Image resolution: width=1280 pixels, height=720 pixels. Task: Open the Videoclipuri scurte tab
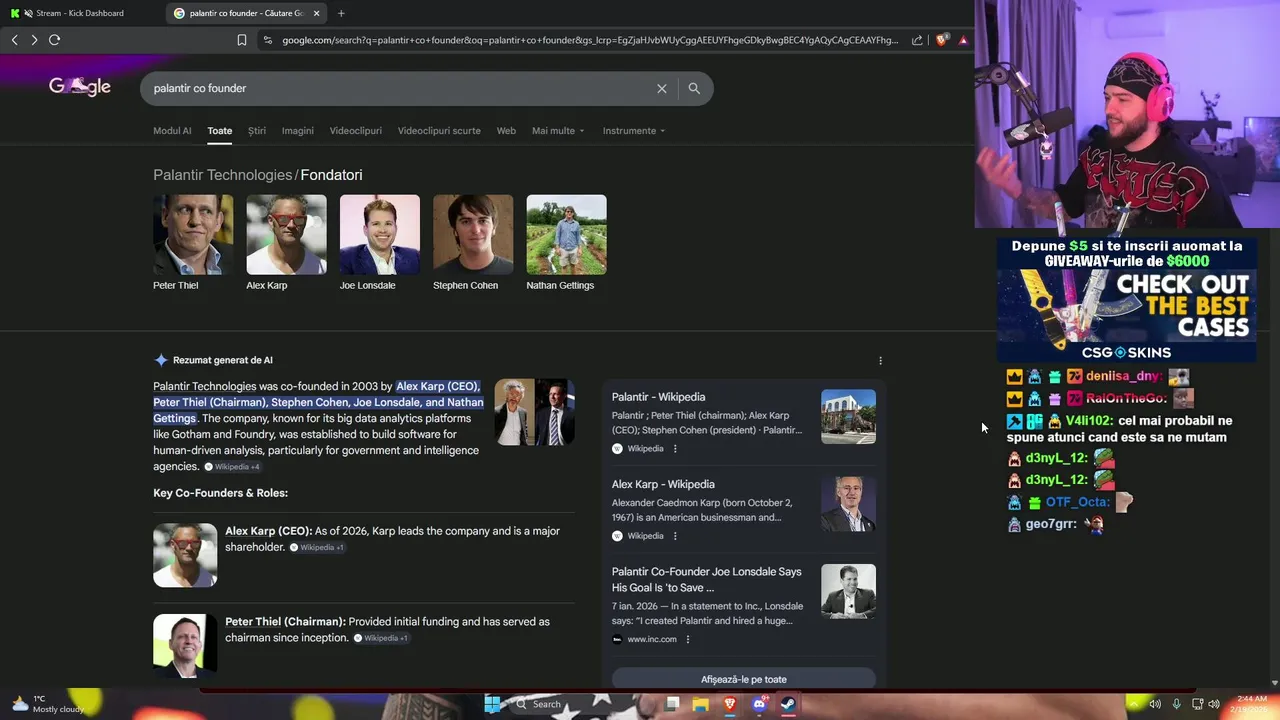point(439,131)
